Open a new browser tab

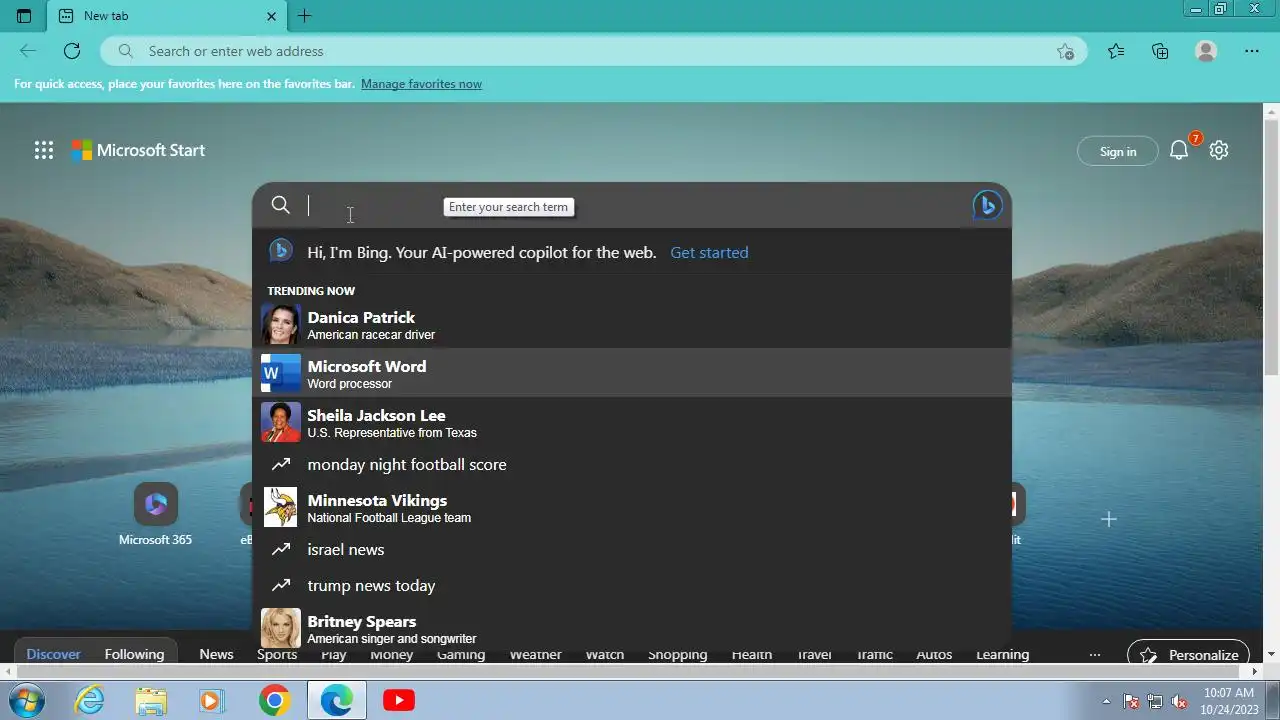305,16
